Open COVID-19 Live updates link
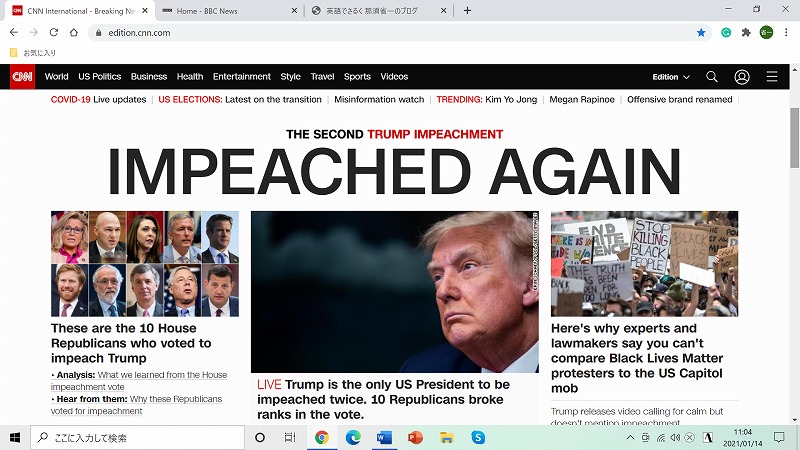Viewport: 800px width, 450px height. (x=98, y=99)
